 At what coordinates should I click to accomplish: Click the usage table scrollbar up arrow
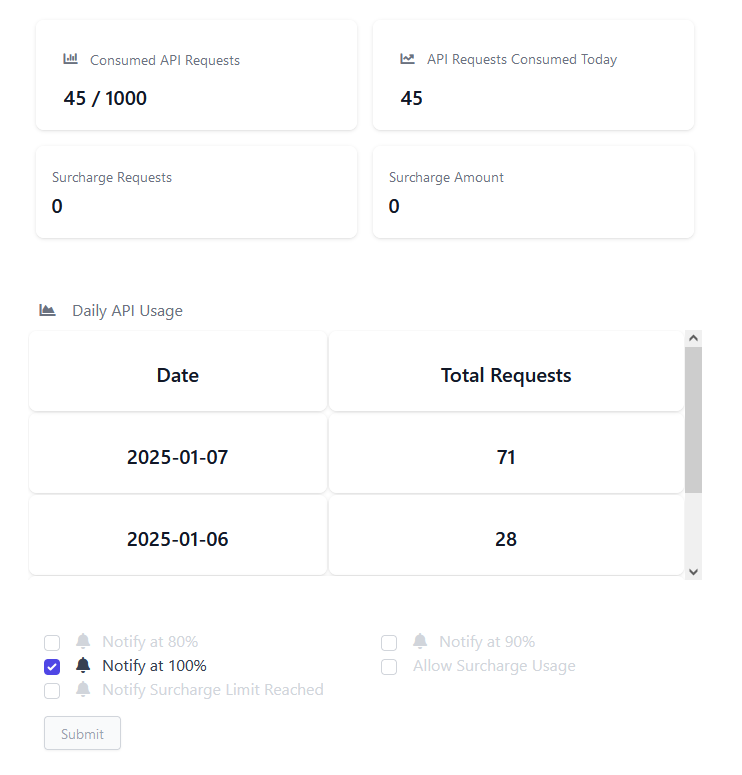(694, 338)
